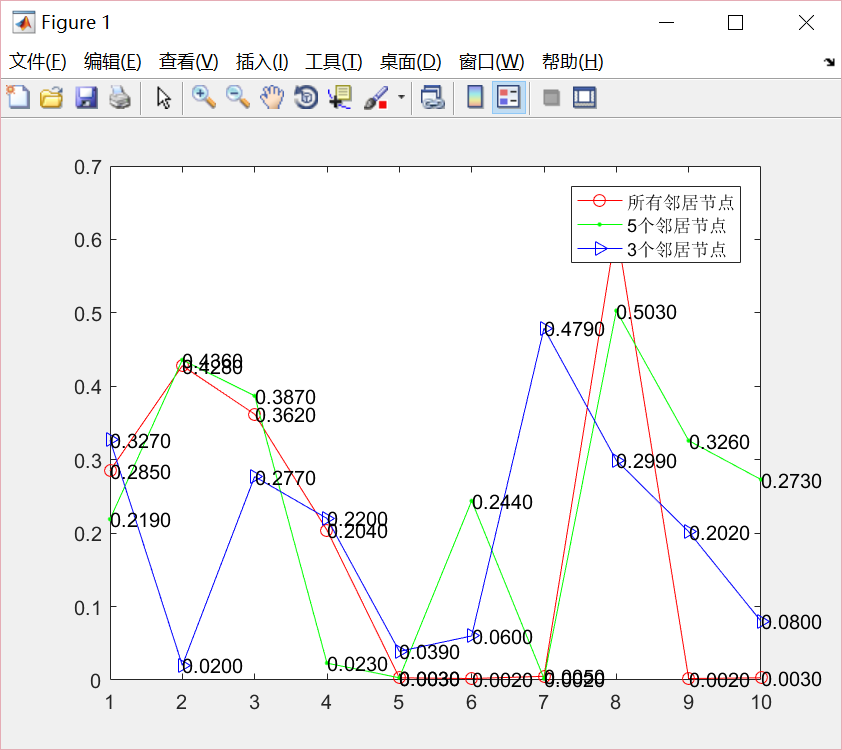Activate the Zoom Out magnifier tool
The image size is (842, 750).
point(238,98)
